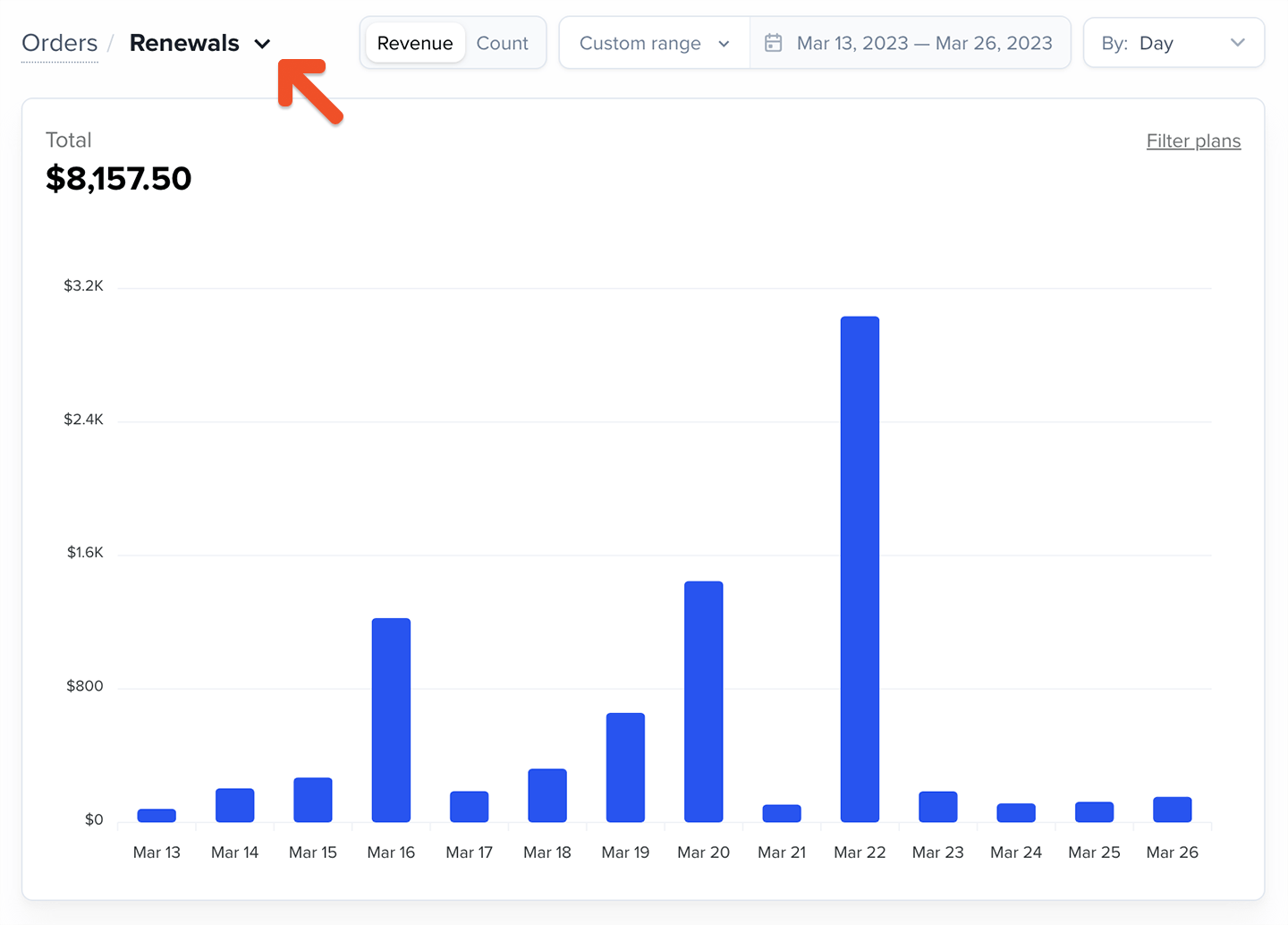
Task: Click the Mar 20 x-axis label
Action: click(x=704, y=853)
